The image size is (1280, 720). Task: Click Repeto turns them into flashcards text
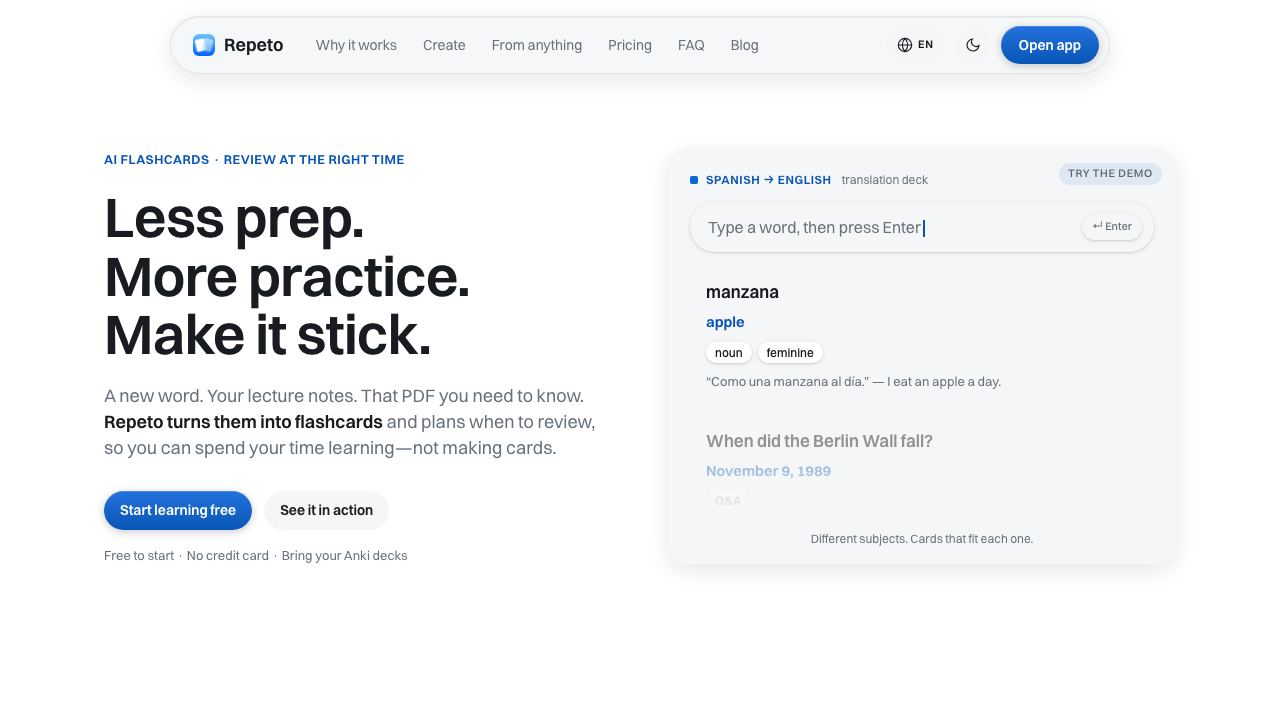coord(243,422)
